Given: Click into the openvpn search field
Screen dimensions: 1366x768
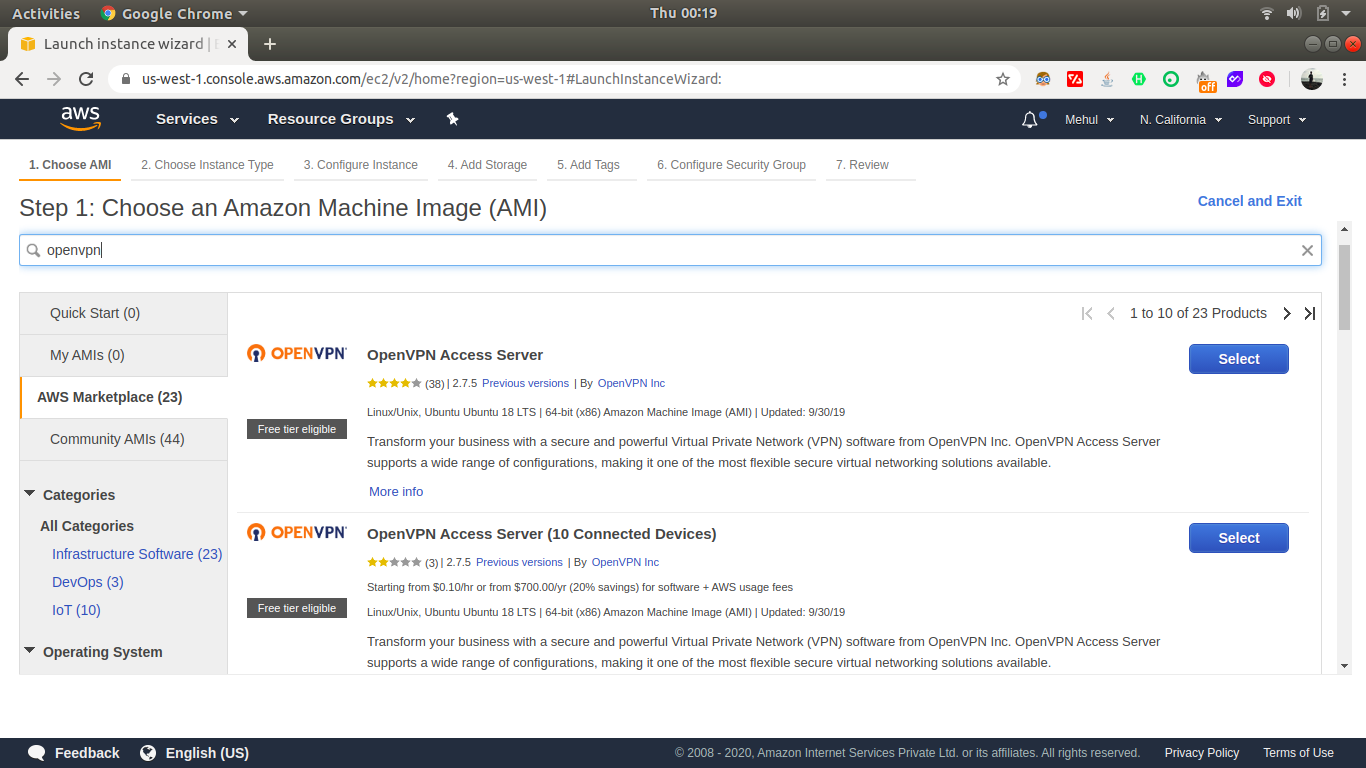Looking at the screenshot, I should click(x=670, y=250).
